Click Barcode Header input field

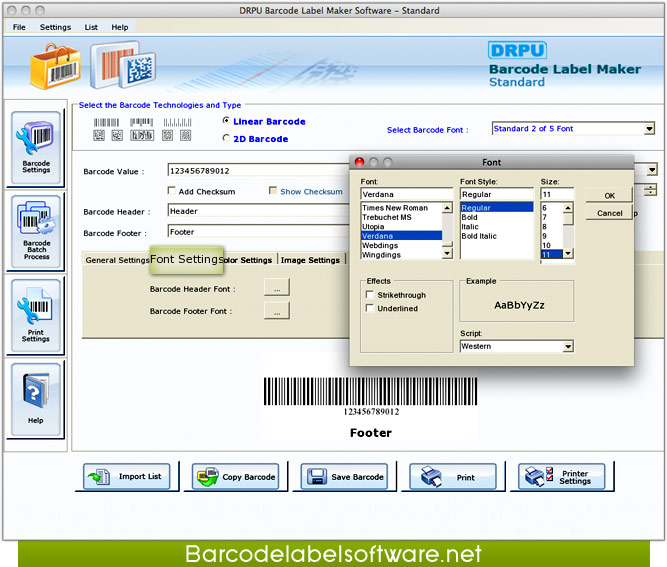(259, 211)
